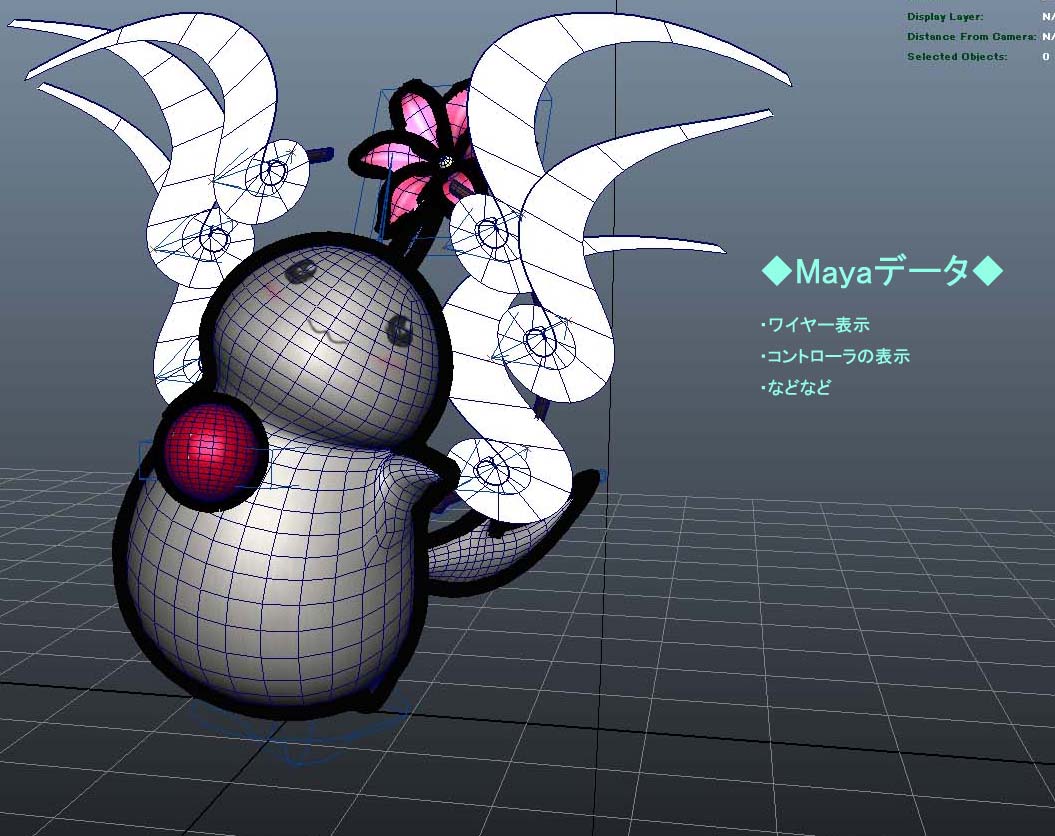Pick the topmost circular controller on the left wing
This screenshot has width=1055, height=836.
coord(274,171)
